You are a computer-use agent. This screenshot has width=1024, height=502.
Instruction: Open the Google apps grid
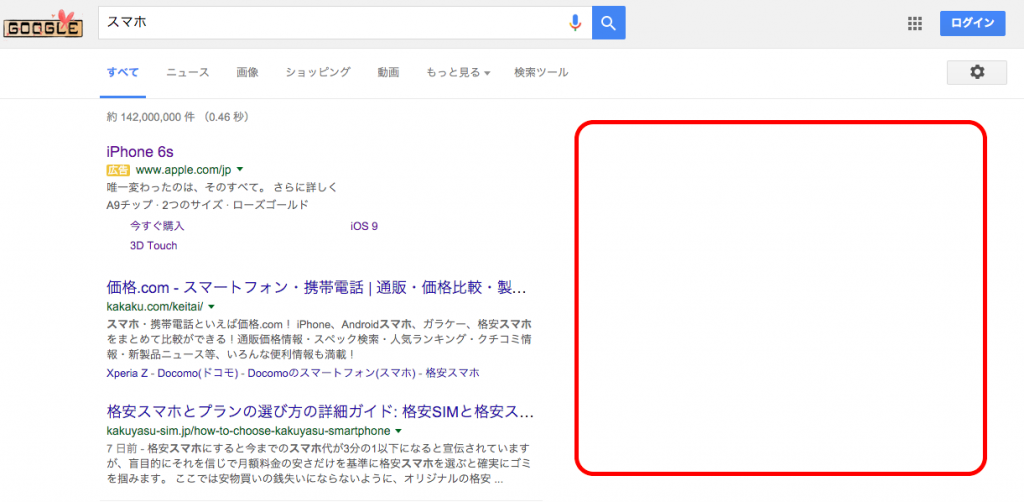(x=915, y=24)
